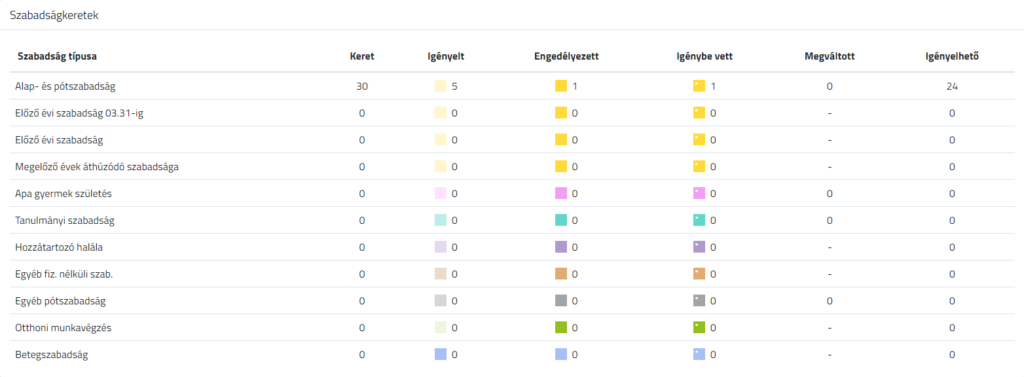Click the green Igénybe vett swatch for Otthoni munkavégzés
This screenshot has height=377, width=1024.
(699, 328)
